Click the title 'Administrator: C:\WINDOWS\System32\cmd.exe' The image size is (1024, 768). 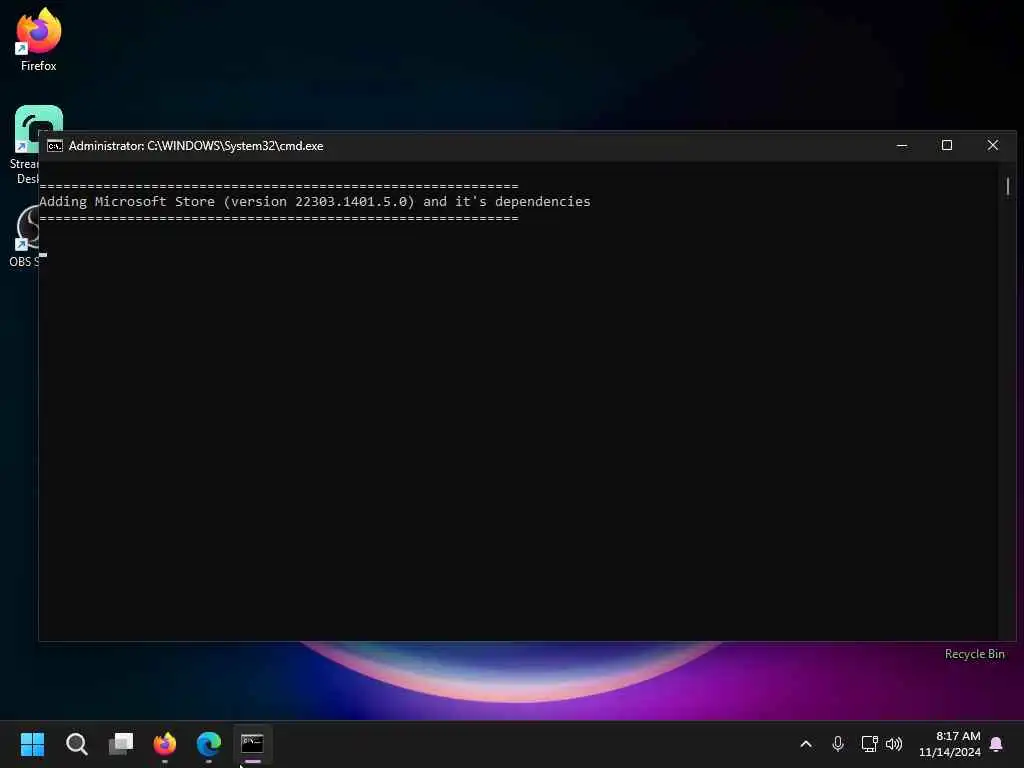(x=196, y=146)
